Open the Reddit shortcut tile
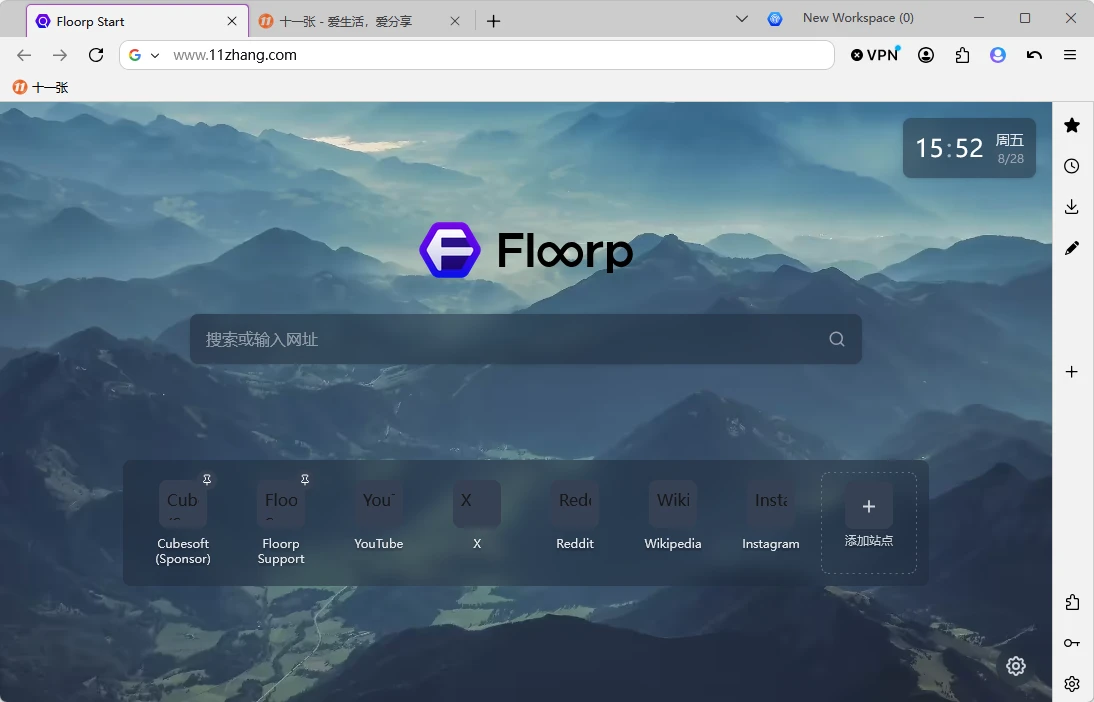The width and height of the screenshot is (1094, 702). [575, 516]
